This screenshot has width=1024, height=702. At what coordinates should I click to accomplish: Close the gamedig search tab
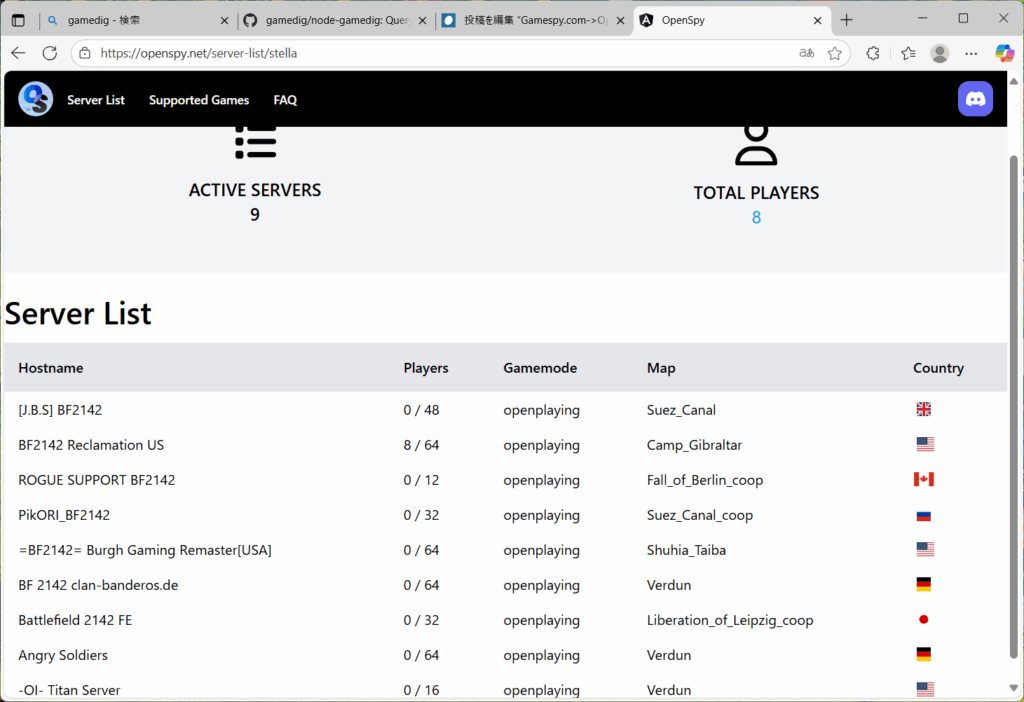coord(224,20)
